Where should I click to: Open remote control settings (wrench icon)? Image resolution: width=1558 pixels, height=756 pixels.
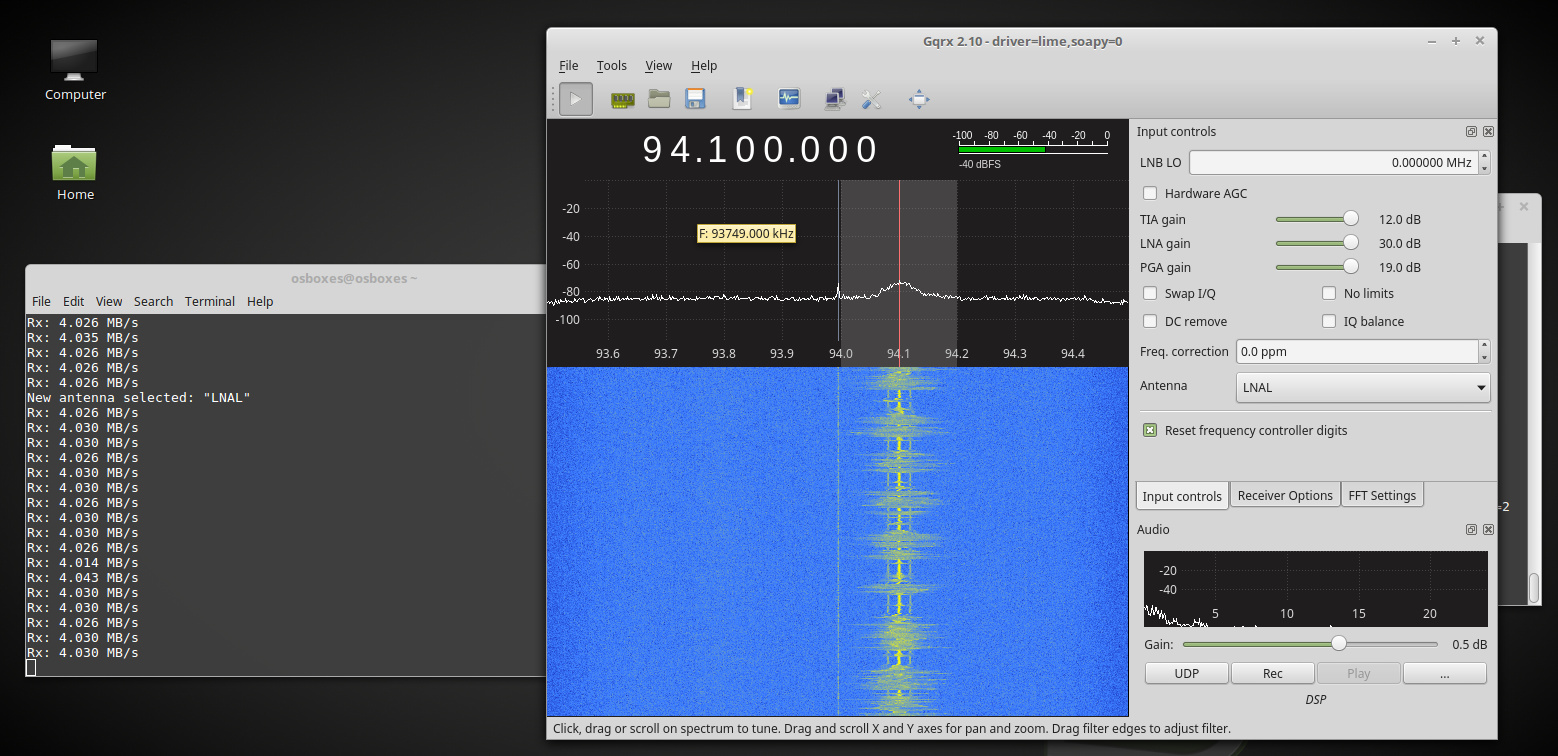(871, 99)
